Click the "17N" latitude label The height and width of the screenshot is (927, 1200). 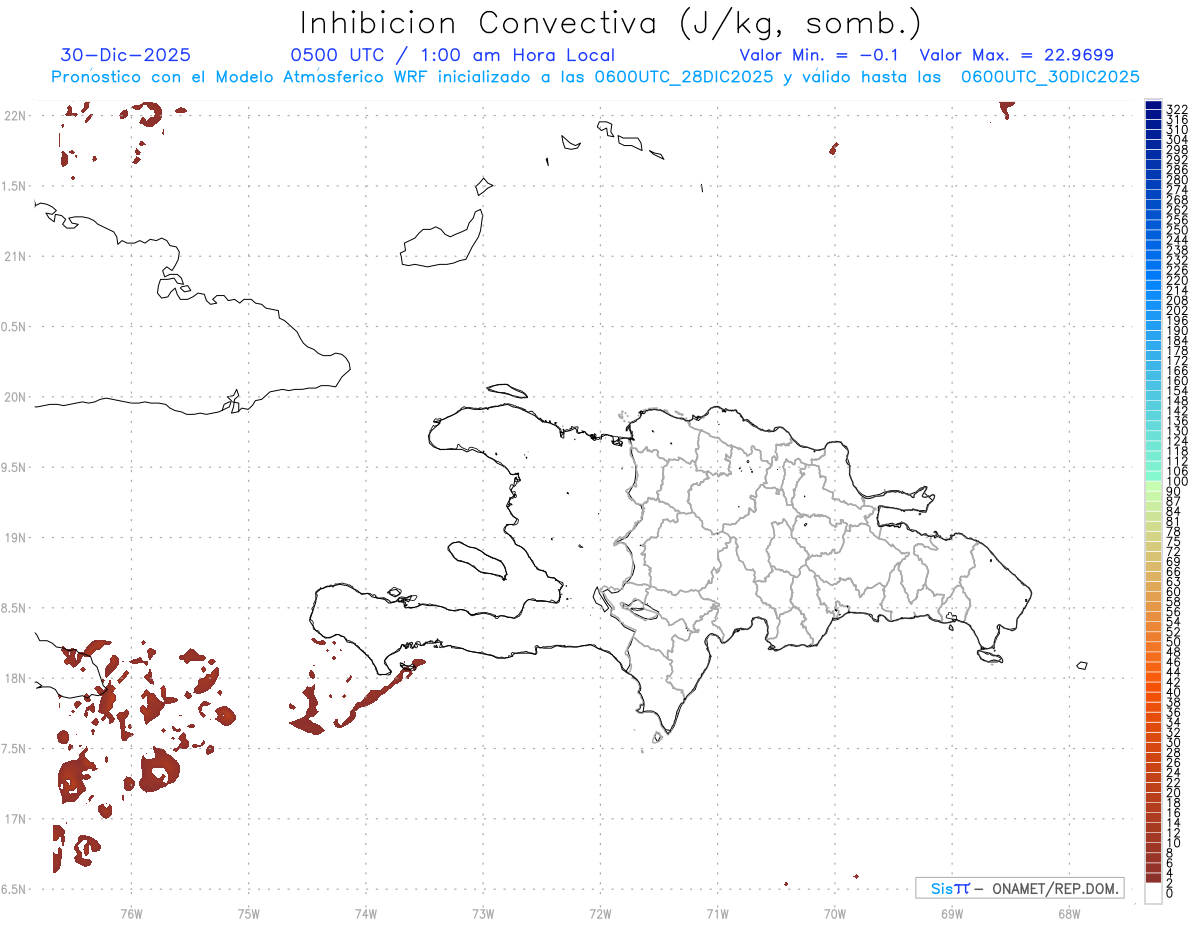click(x=15, y=819)
